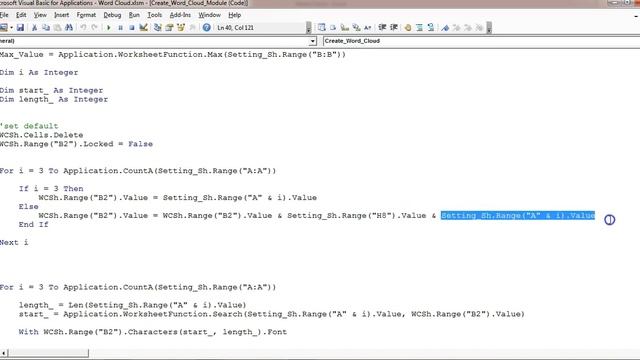Open the Create_Word_Cloud procedure box
Screen dimensions: 640x360
[481, 41]
